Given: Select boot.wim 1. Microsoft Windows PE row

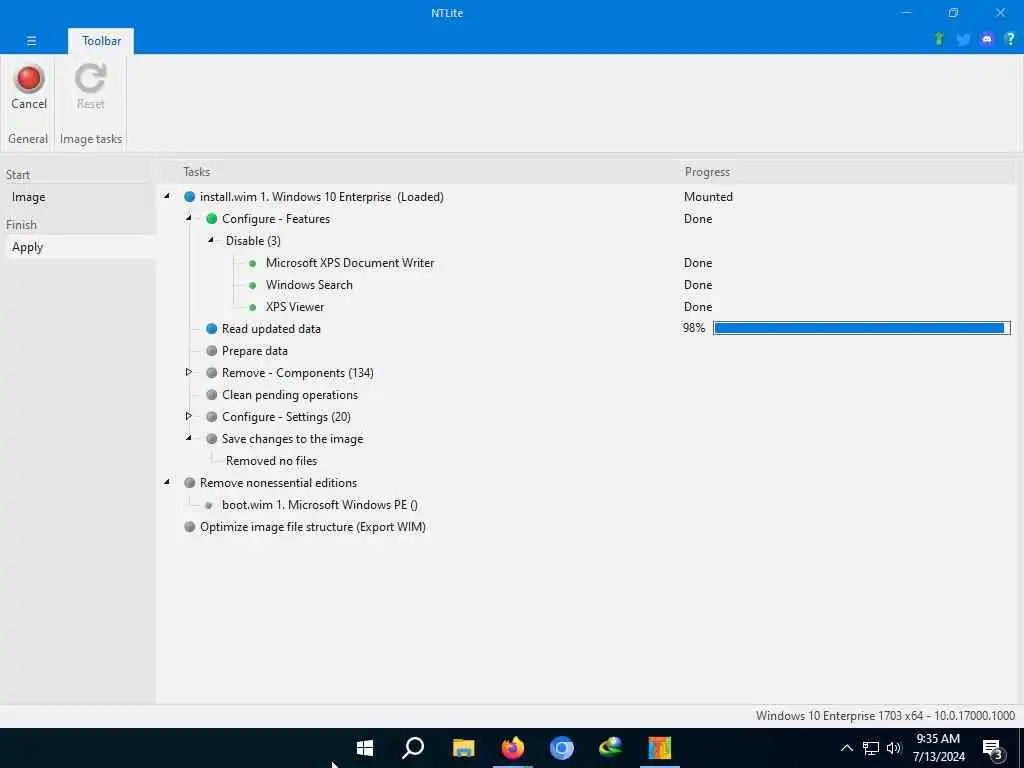Looking at the screenshot, I should (320, 505).
